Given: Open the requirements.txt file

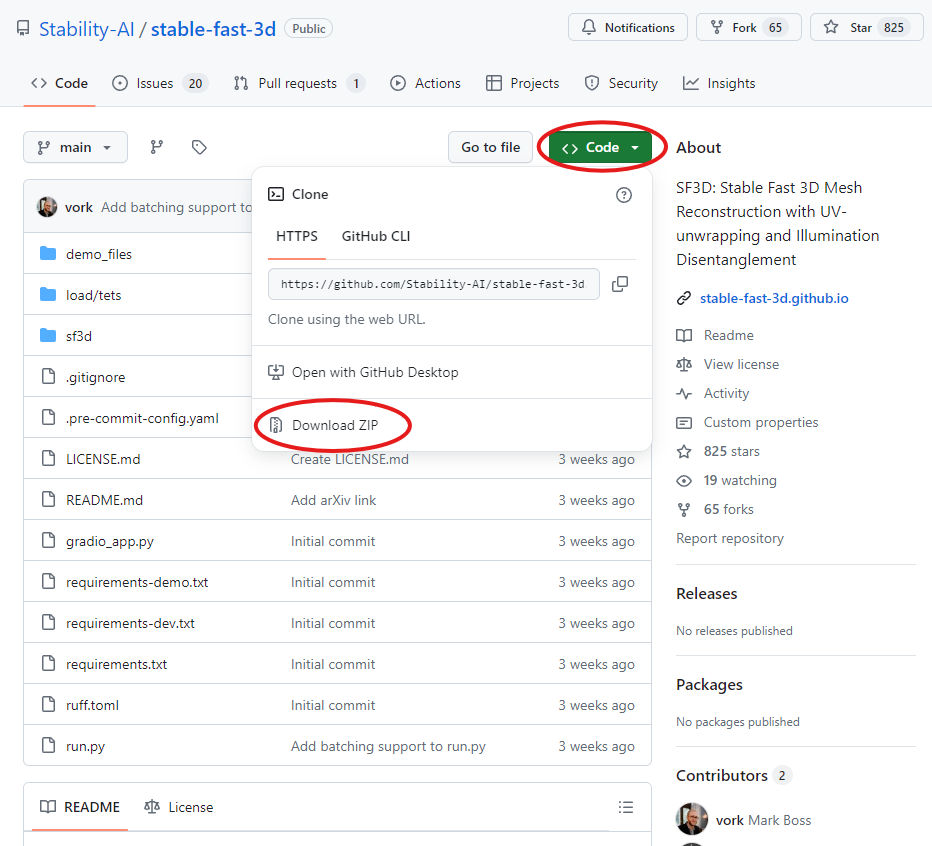Looking at the screenshot, I should tap(116, 664).
